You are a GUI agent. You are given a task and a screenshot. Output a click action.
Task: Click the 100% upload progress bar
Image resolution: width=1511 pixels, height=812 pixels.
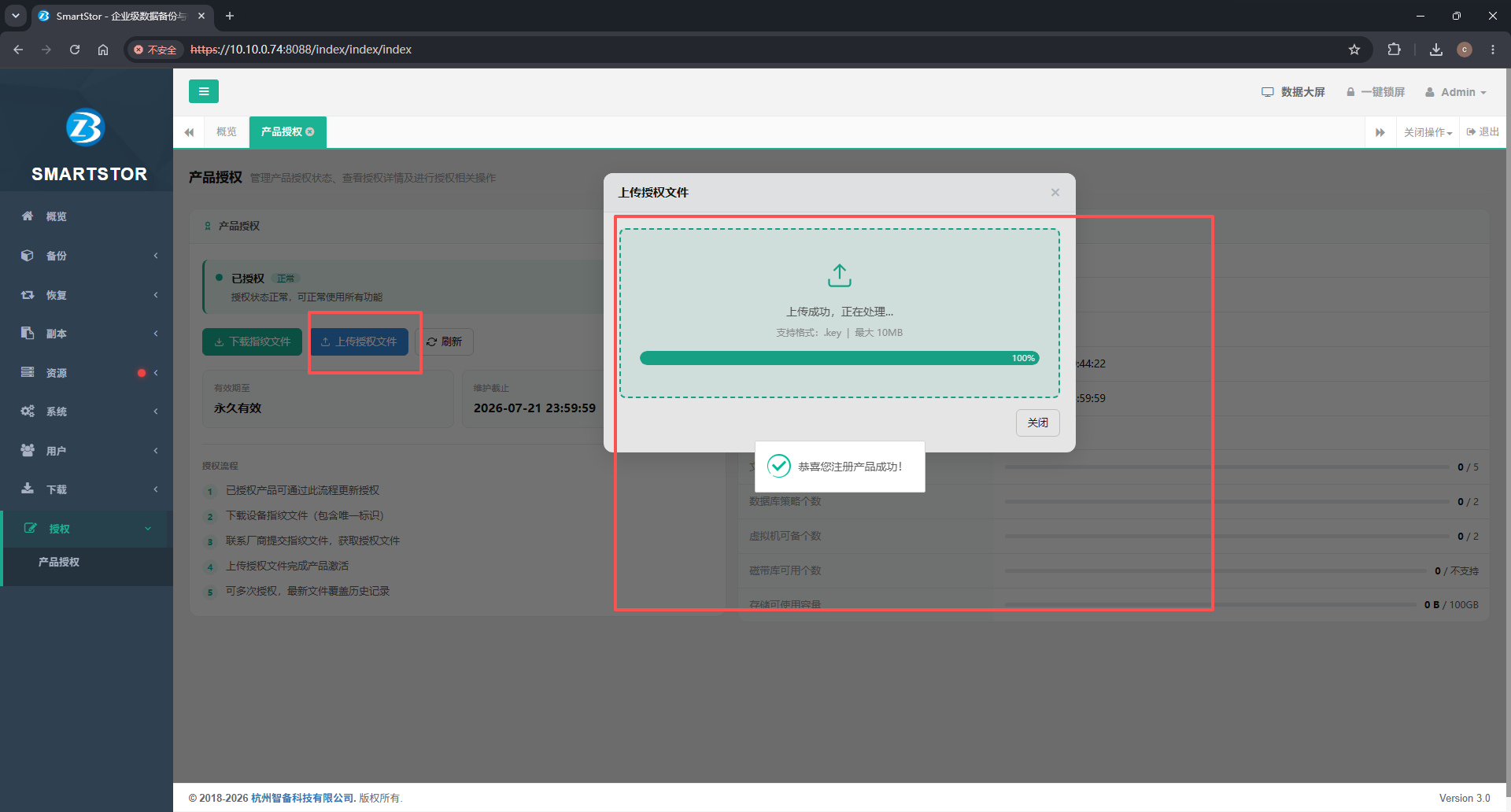click(x=840, y=358)
